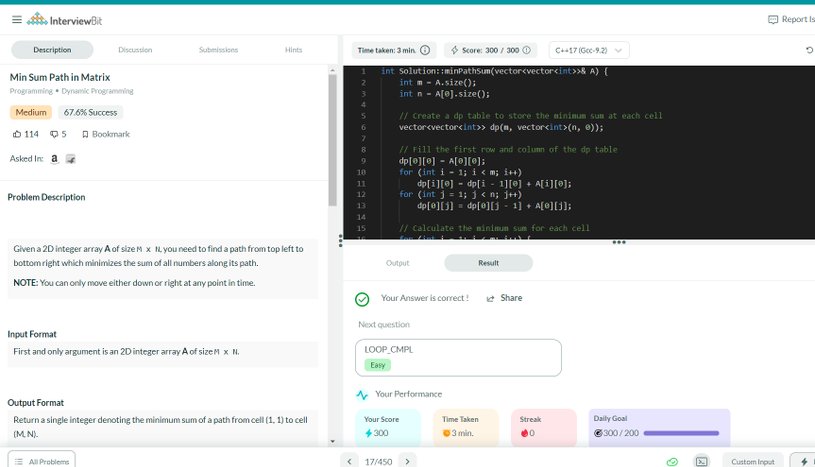The image size is (815, 467).
Task: Click the 17/450 problem counter
Action: [378, 462]
